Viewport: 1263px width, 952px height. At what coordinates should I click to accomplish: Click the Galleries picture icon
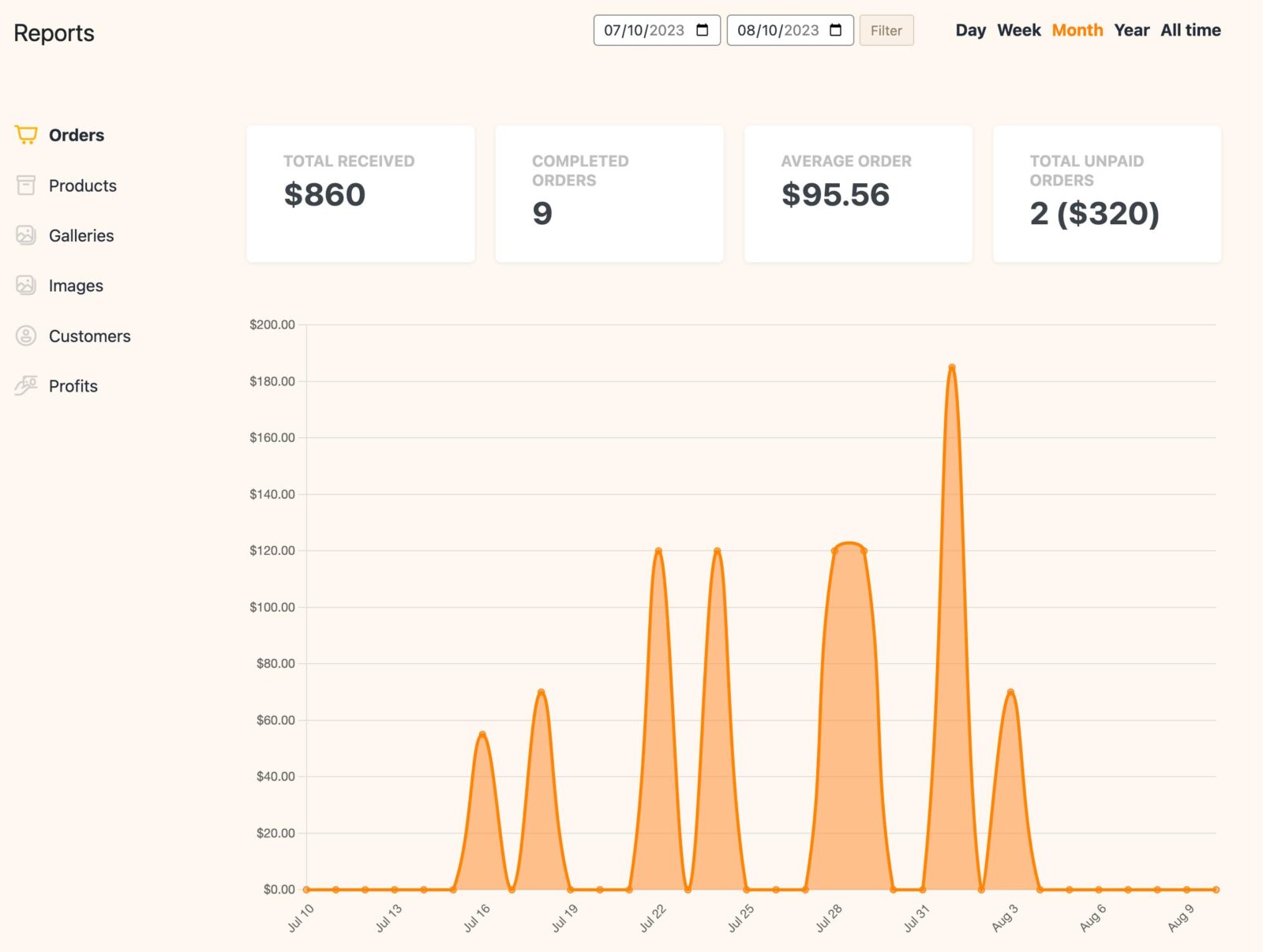pyautogui.click(x=26, y=235)
